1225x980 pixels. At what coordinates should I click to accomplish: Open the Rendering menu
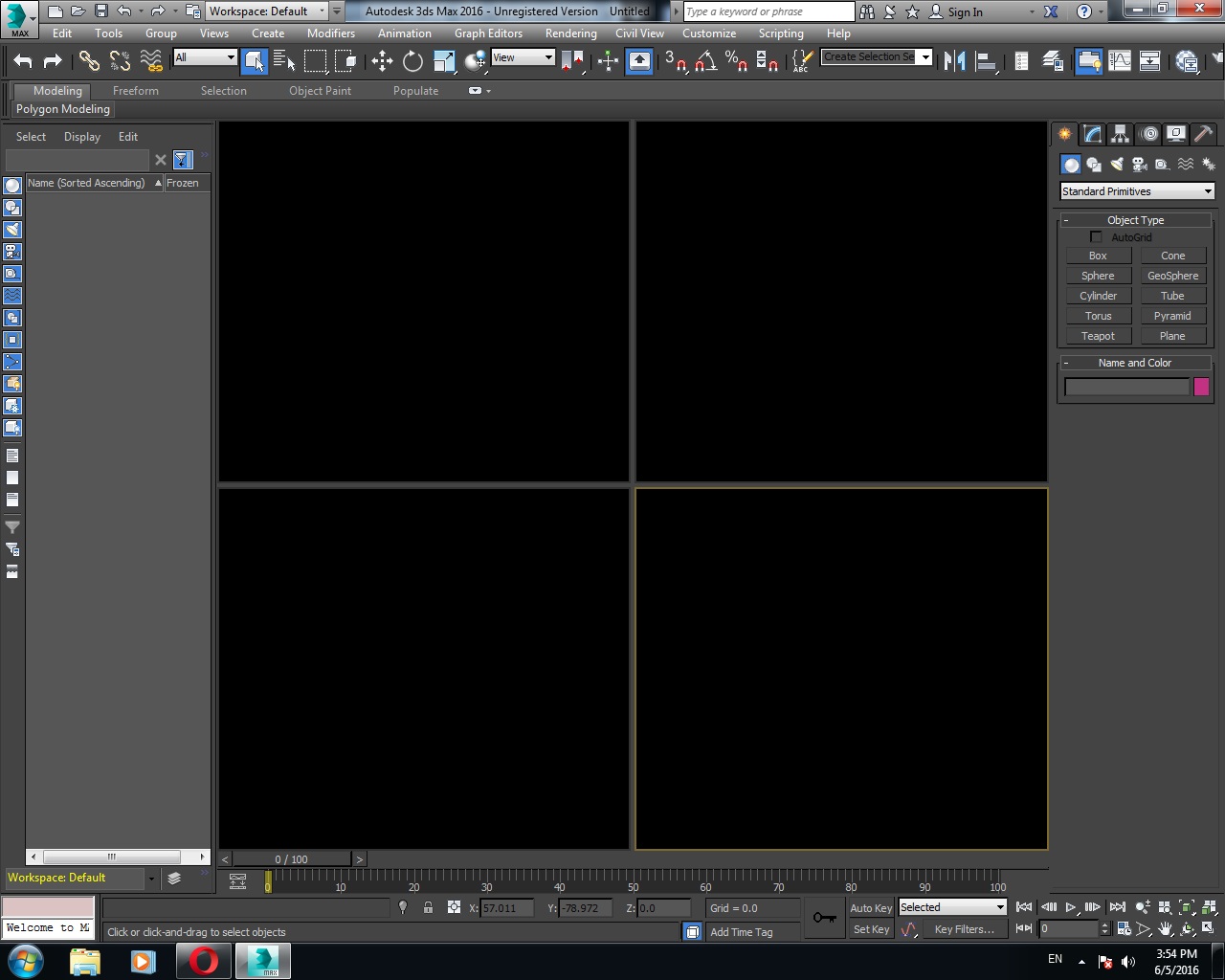[x=570, y=33]
